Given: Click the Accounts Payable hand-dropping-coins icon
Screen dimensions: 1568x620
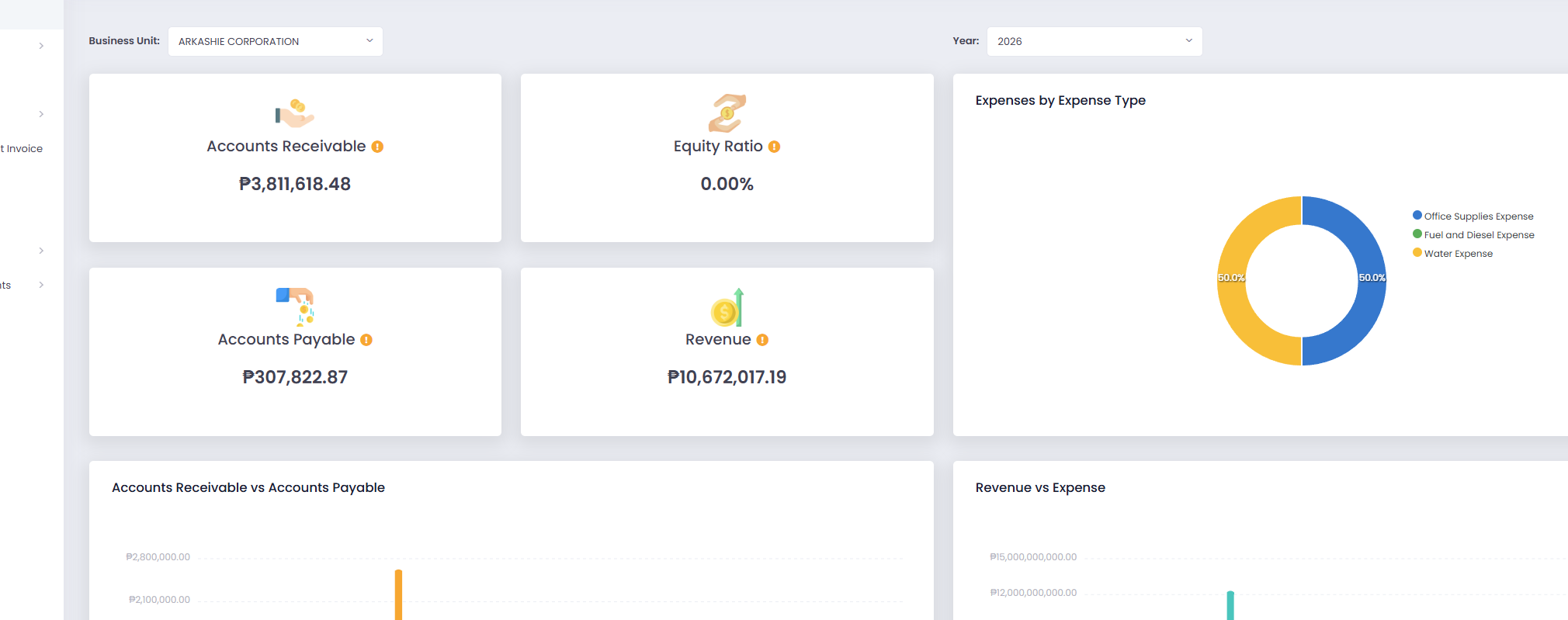Looking at the screenshot, I should (295, 307).
